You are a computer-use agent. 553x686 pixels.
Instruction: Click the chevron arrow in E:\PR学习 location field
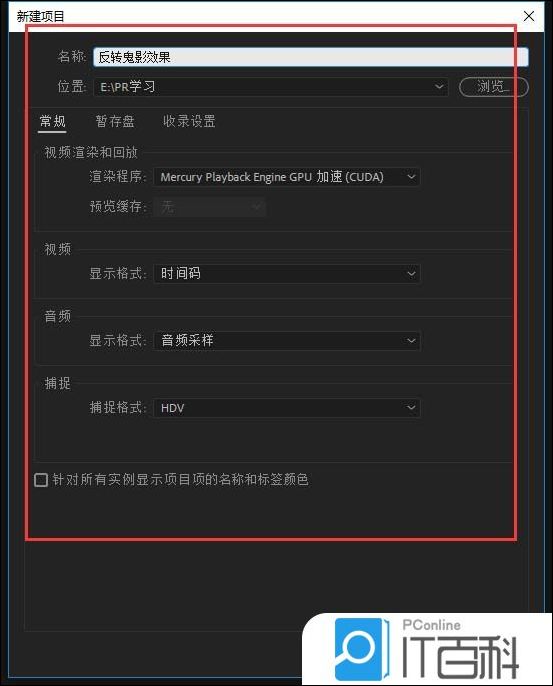[x=438, y=87]
